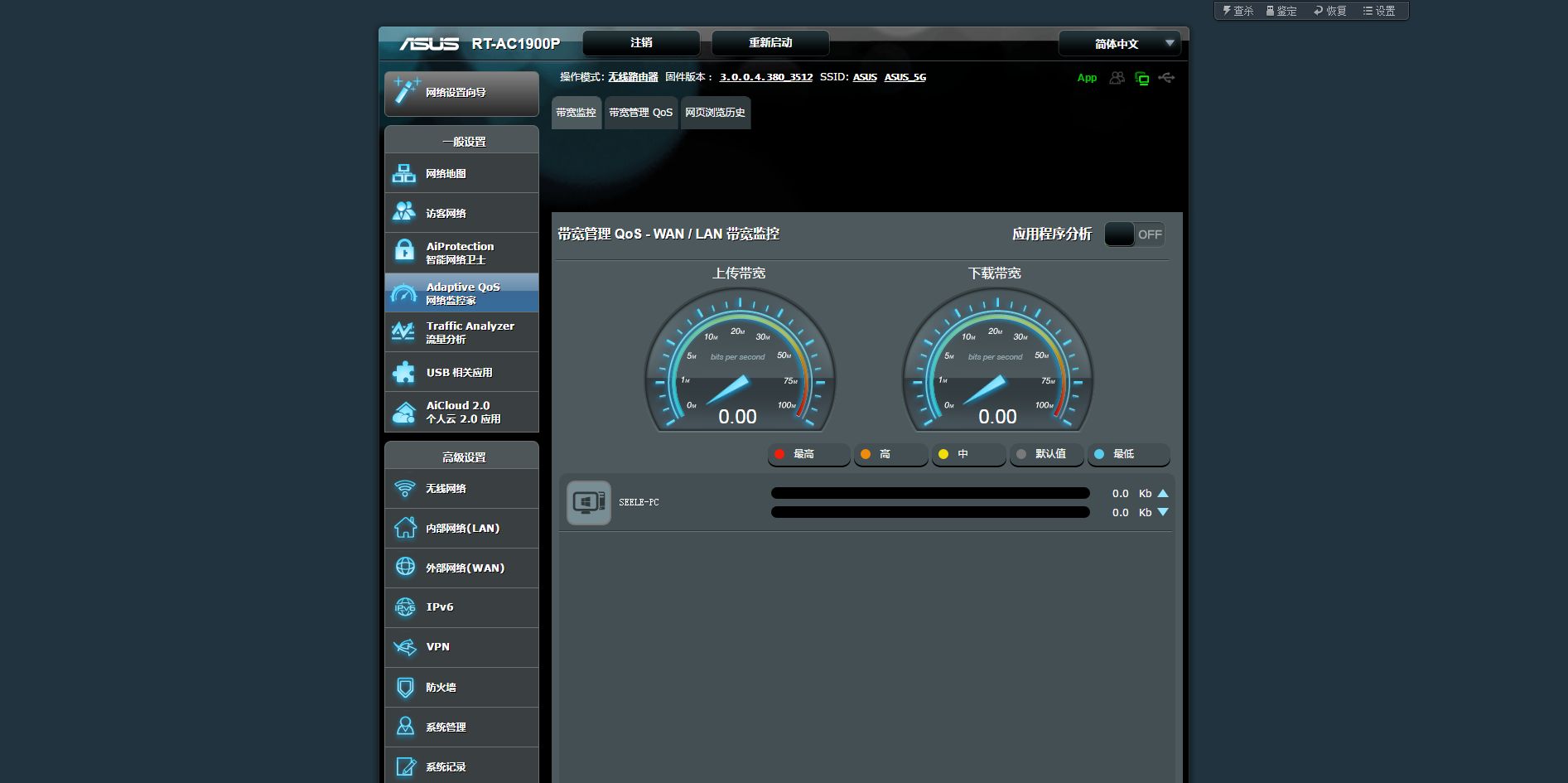Open the IPv6 settings icon

pyautogui.click(x=405, y=607)
